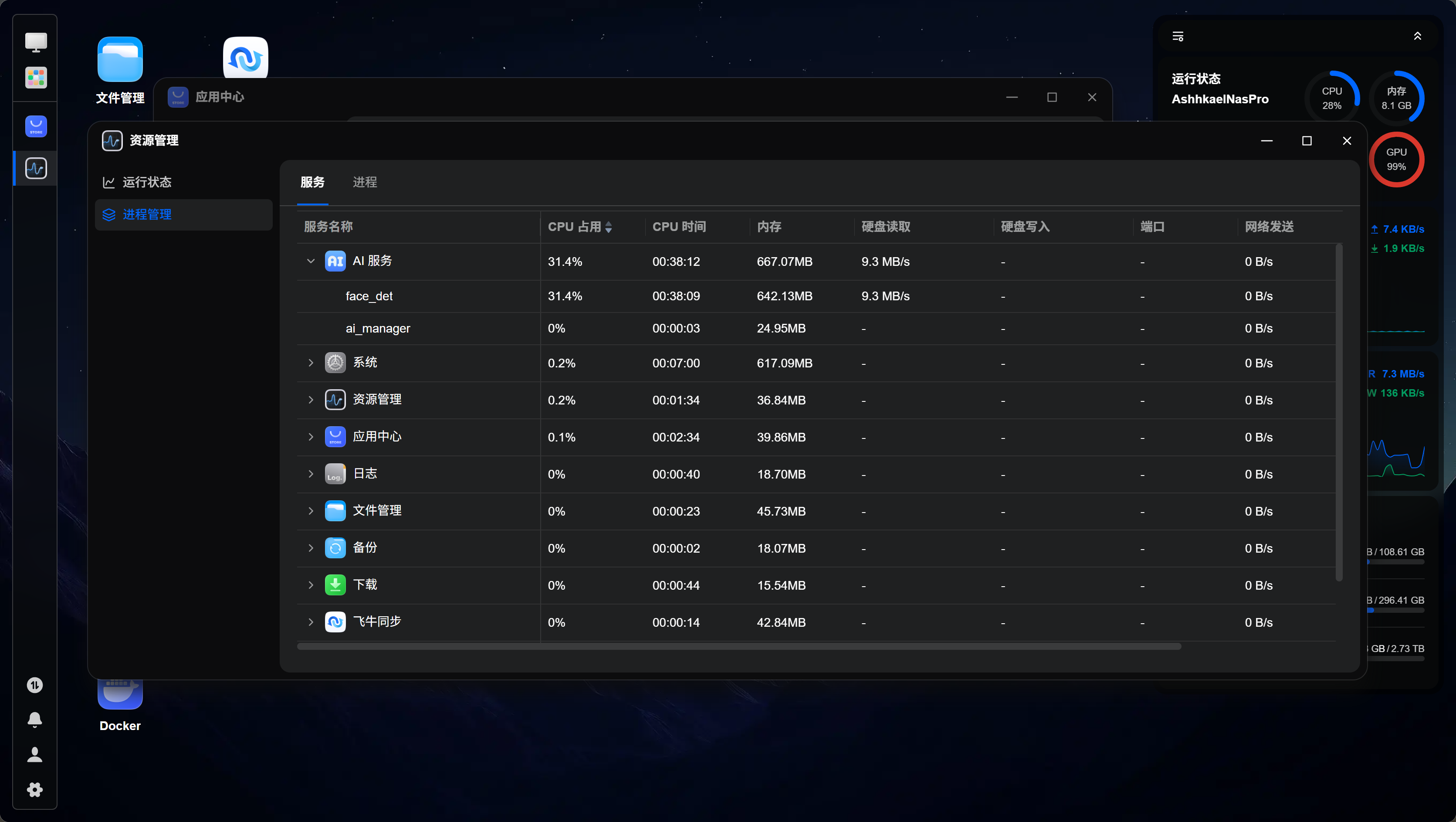Collapse the status widget panel chevrons
This screenshot has height=822, width=1456.
(1418, 36)
